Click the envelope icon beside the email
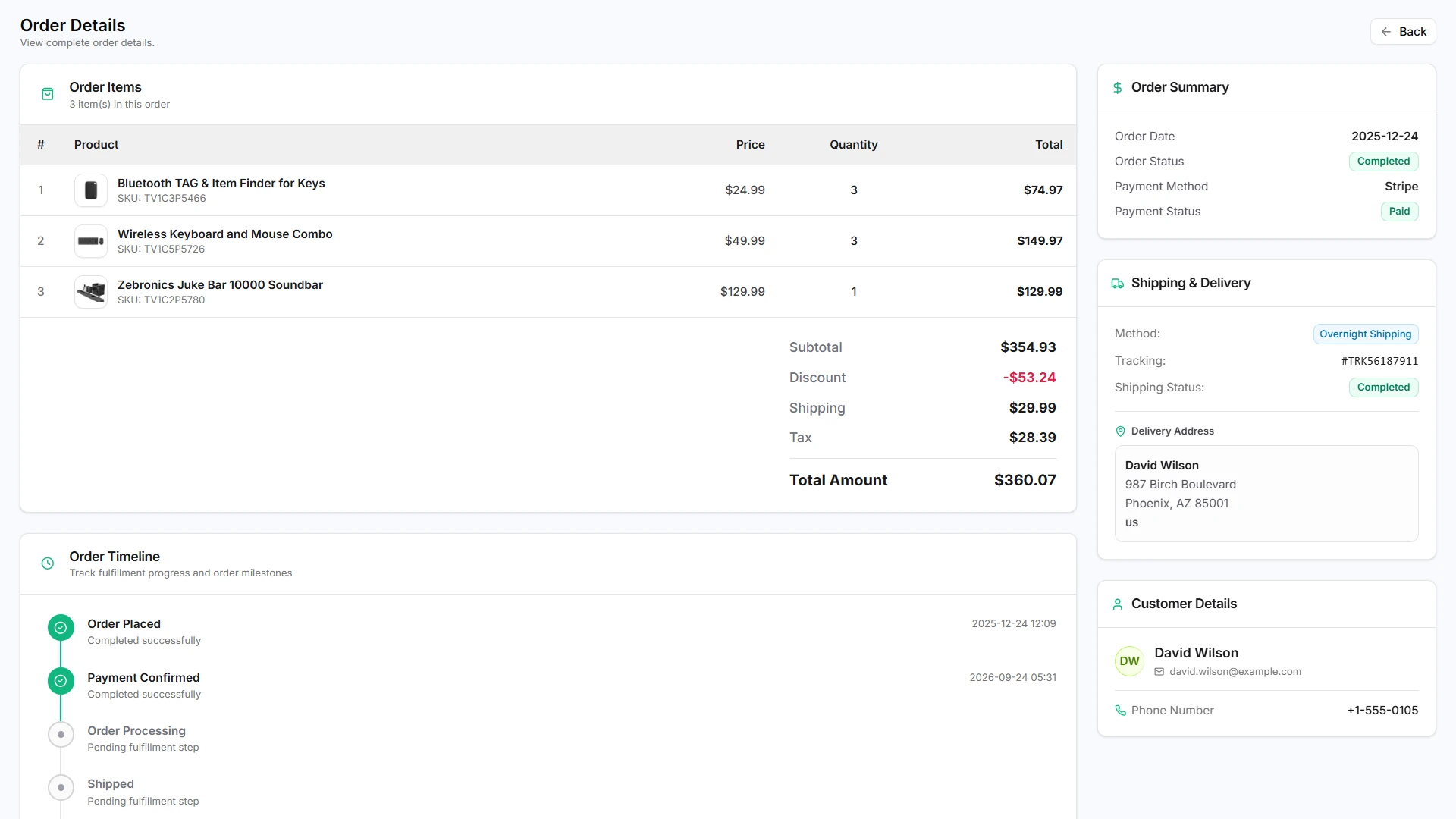The height and width of the screenshot is (819, 1456). coord(1159,672)
